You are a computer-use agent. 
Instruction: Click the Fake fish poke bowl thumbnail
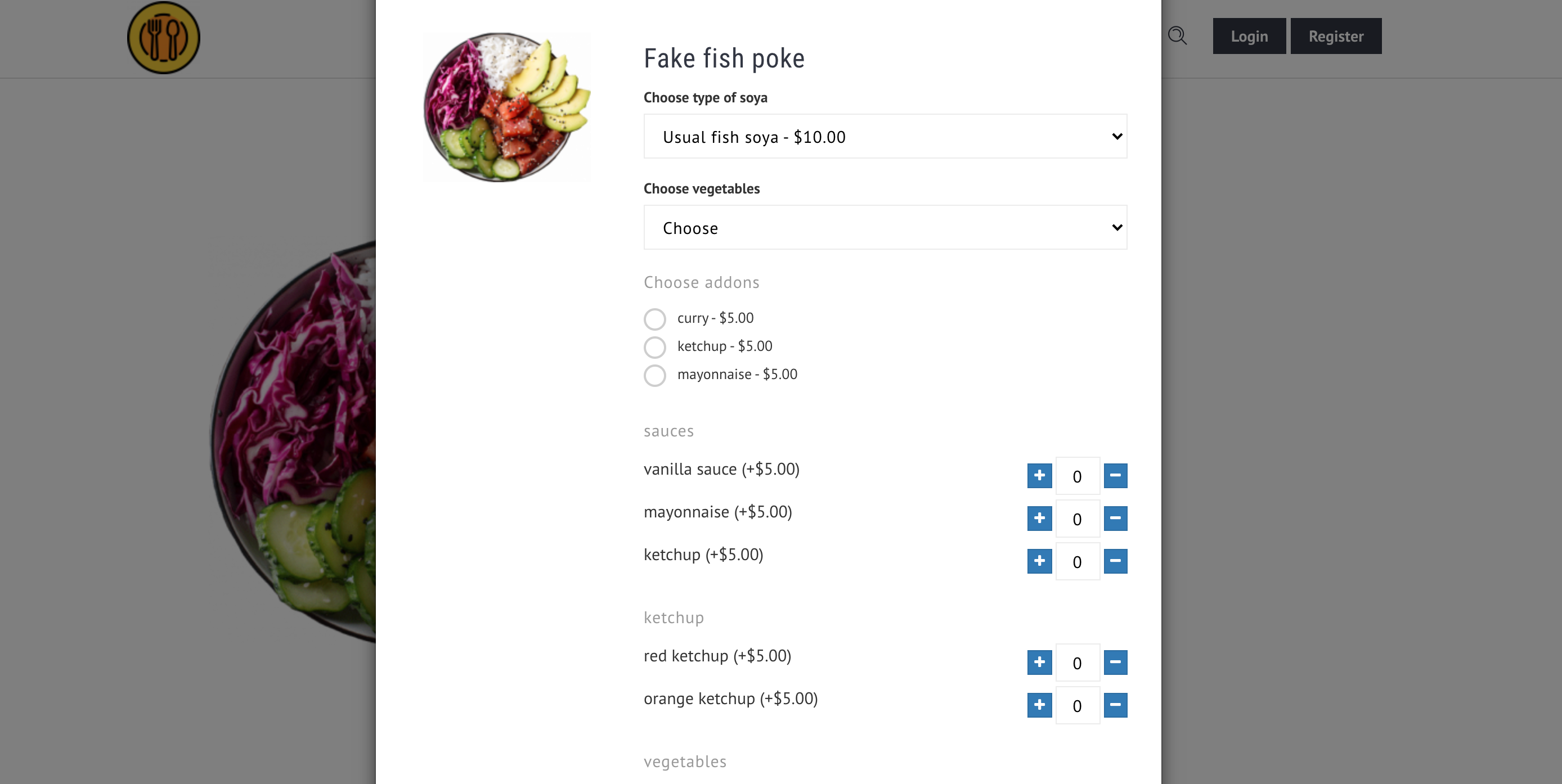click(507, 107)
